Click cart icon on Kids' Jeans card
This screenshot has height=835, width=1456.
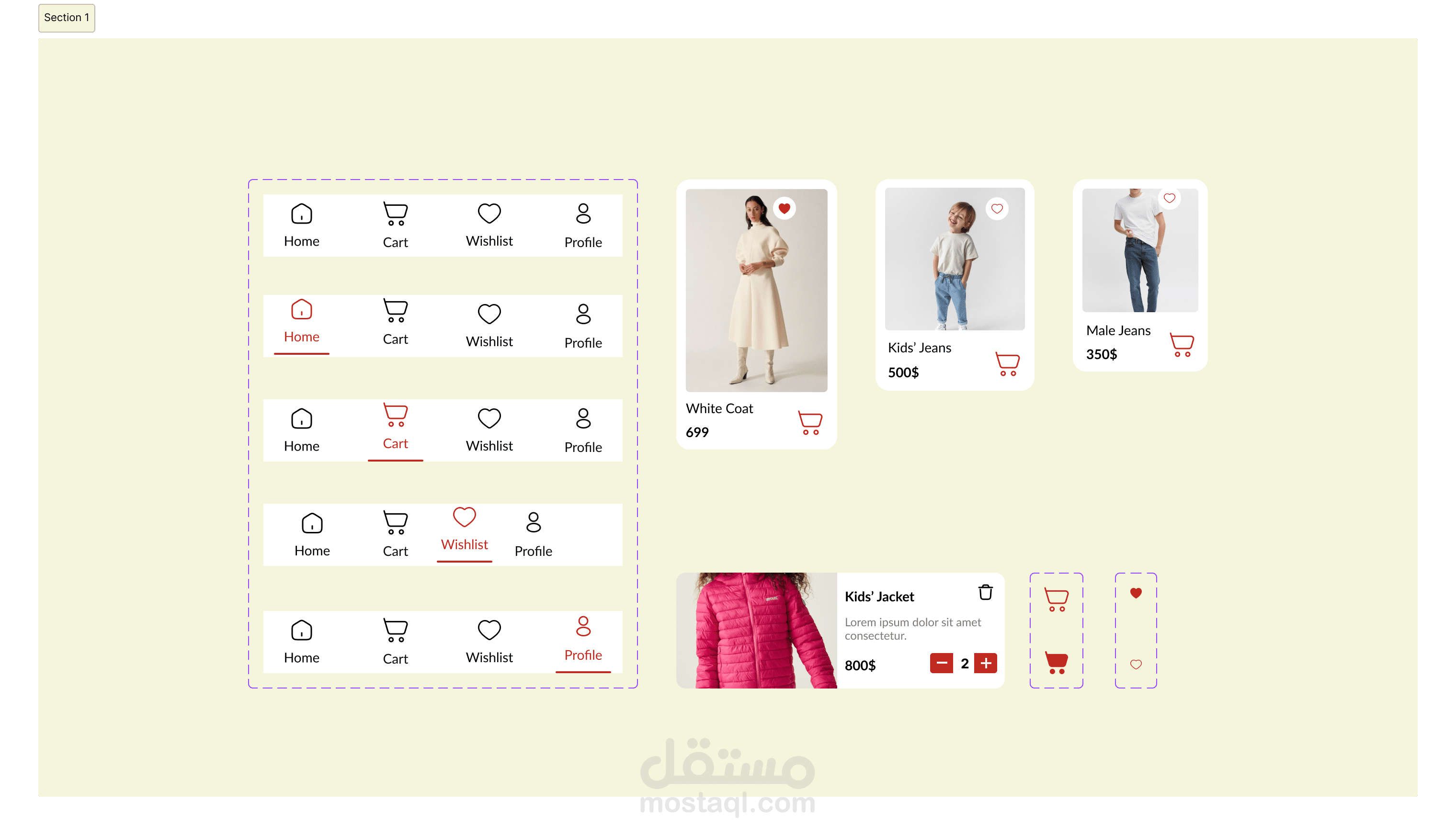(x=1007, y=363)
